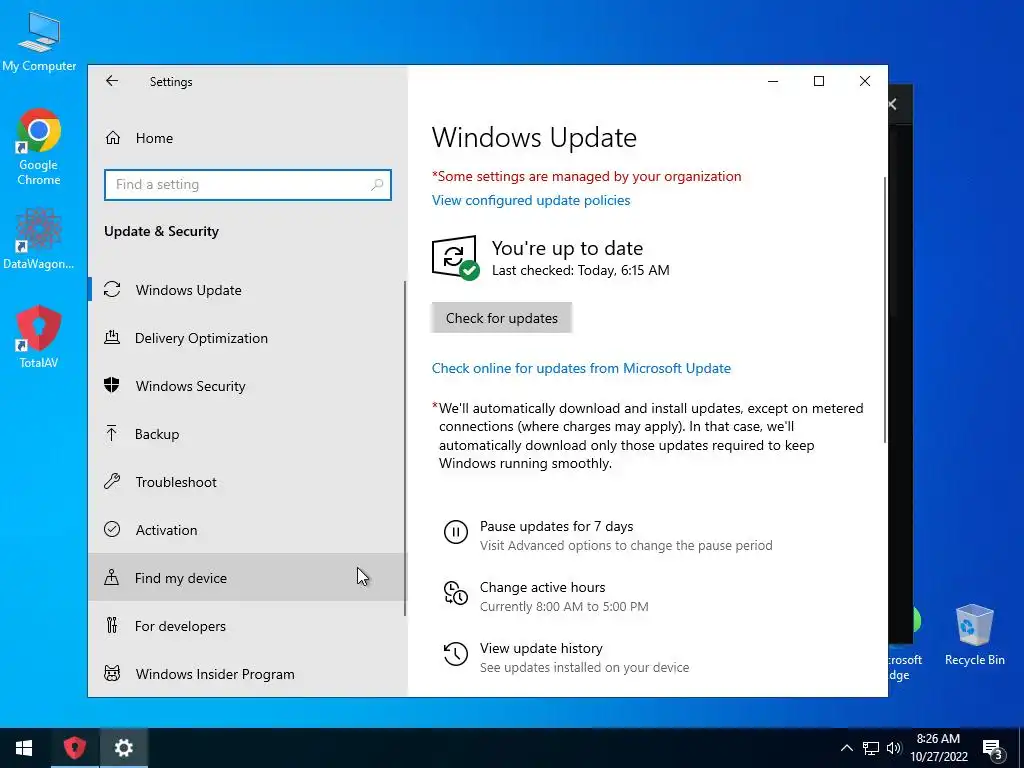This screenshot has height=768, width=1024.
Task: Open Windows Insider Program page
Action: coord(248,674)
